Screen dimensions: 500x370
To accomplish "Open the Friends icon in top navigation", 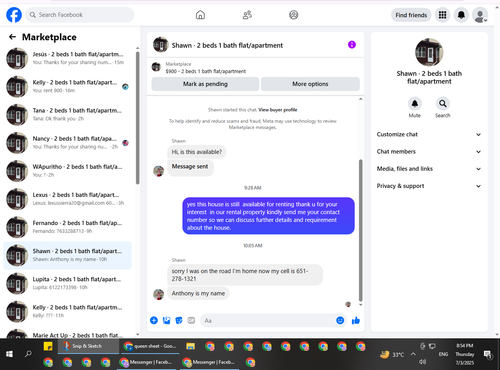I will (247, 15).
